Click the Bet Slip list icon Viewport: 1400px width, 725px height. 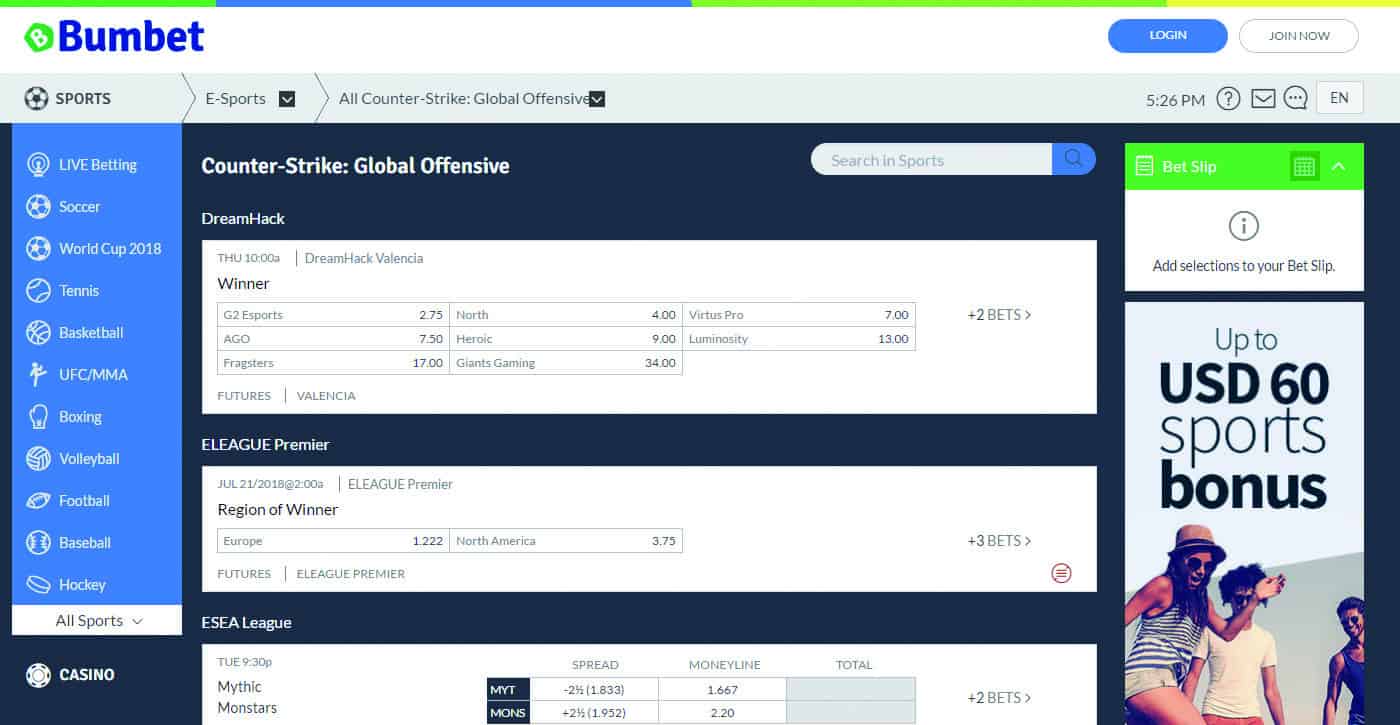[x=1145, y=167]
